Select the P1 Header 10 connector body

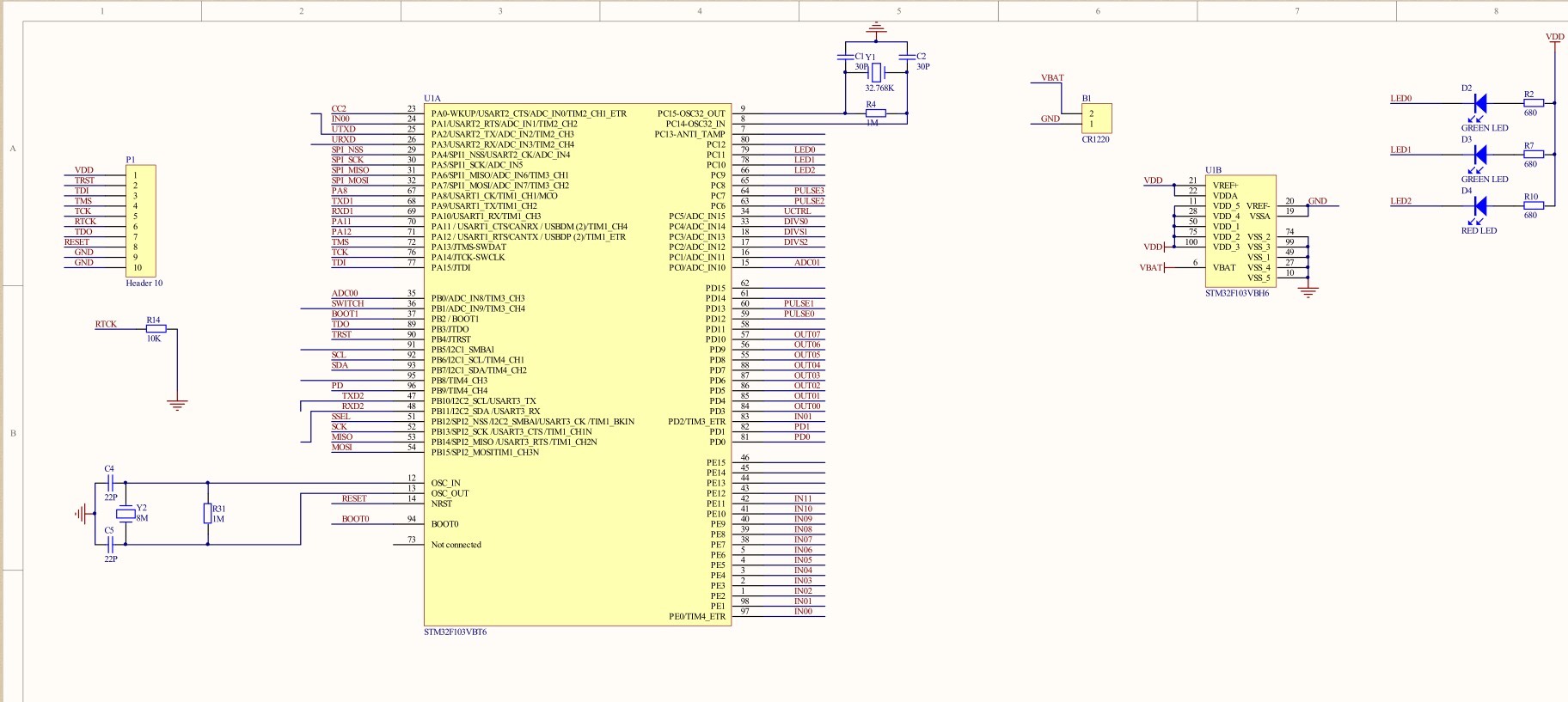tap(141, 221)
